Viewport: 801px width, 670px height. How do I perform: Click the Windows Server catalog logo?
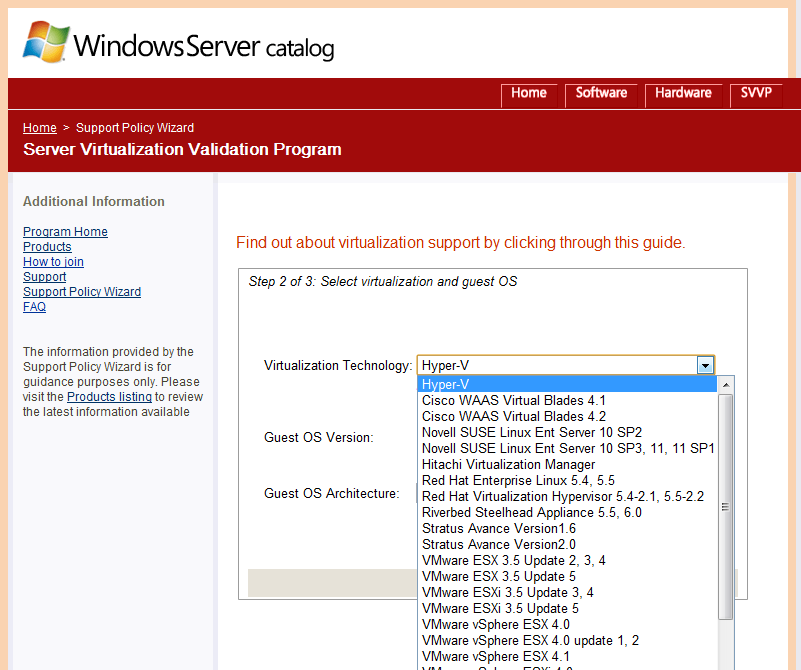tap(178, 44)
